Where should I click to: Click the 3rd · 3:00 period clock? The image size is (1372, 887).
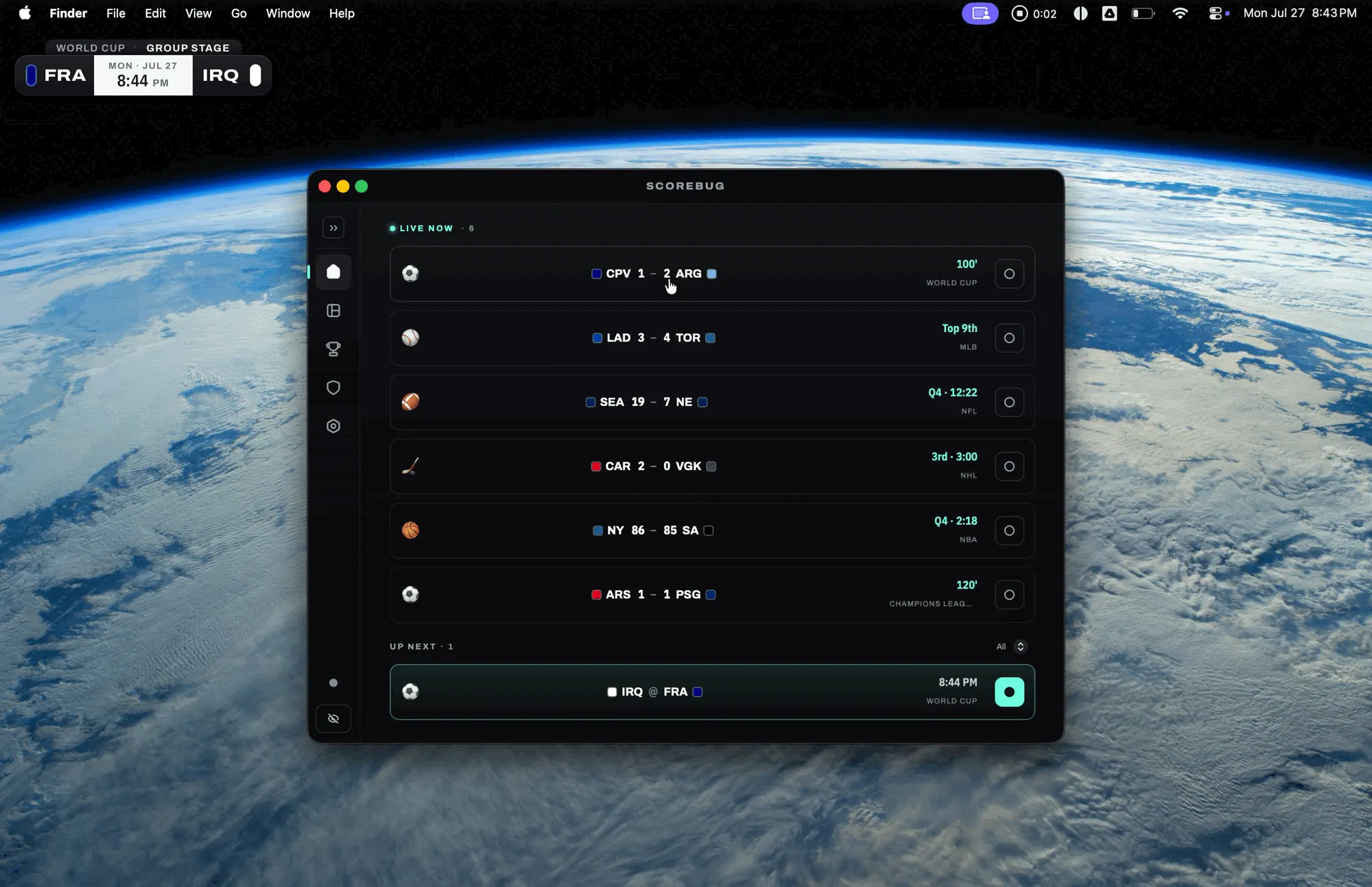tap(954, 457)
